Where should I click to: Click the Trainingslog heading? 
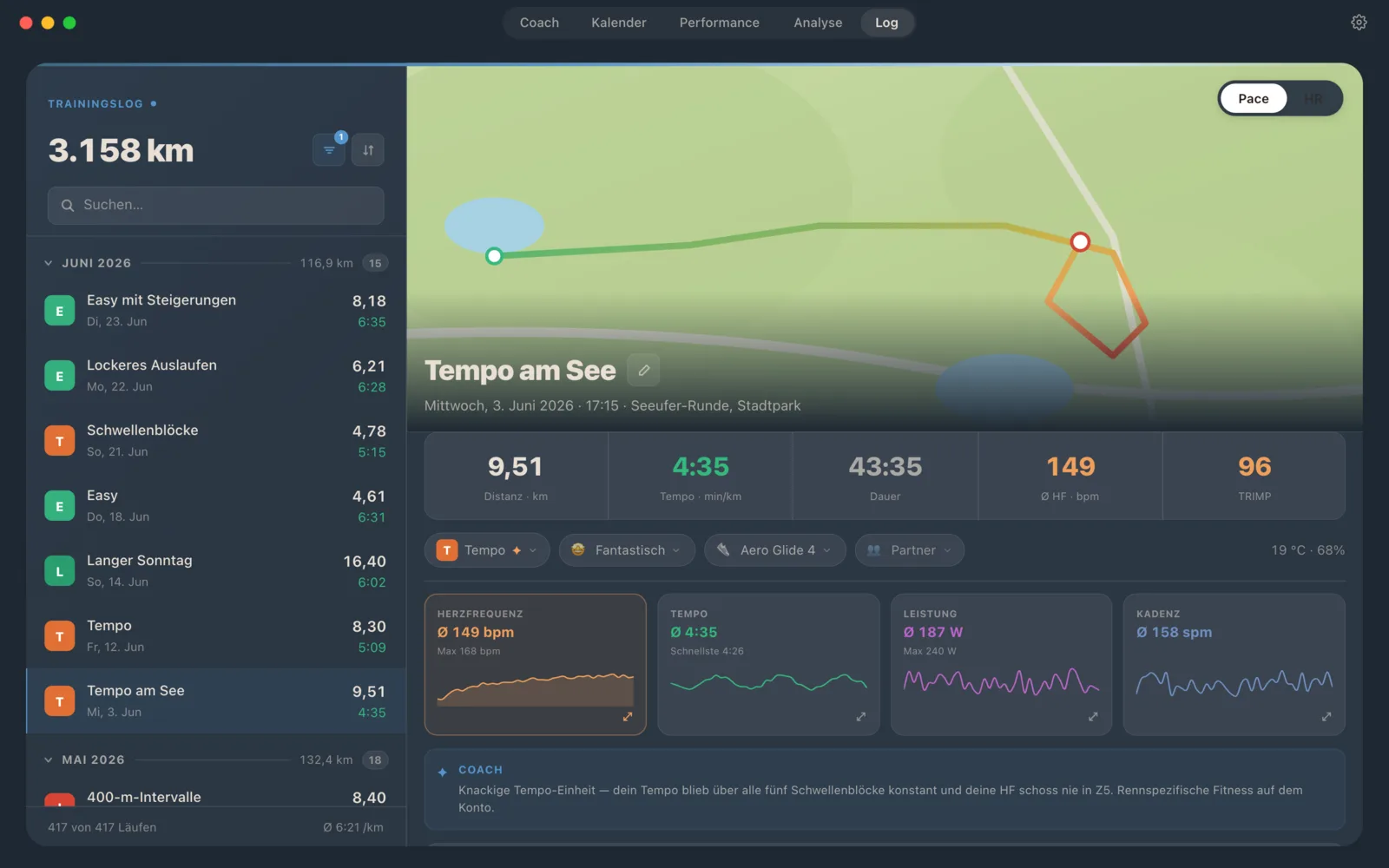[x=95, y=103]
